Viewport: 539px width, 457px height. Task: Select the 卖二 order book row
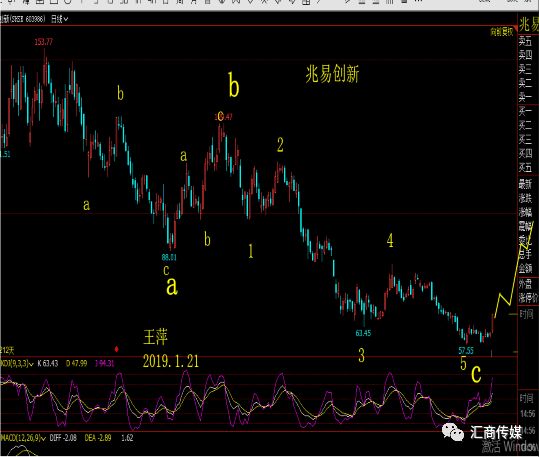click(526, 83)
